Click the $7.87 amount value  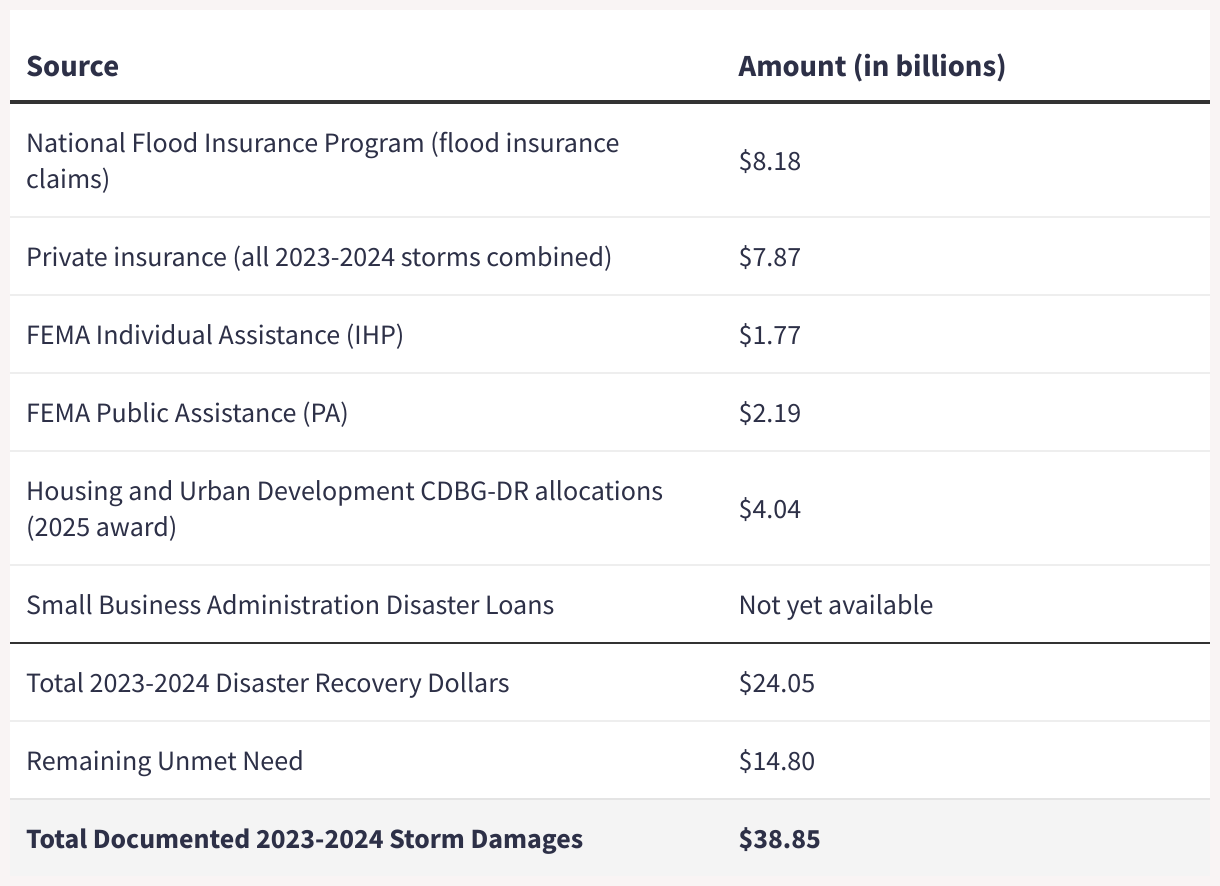(x=769, y=257)
